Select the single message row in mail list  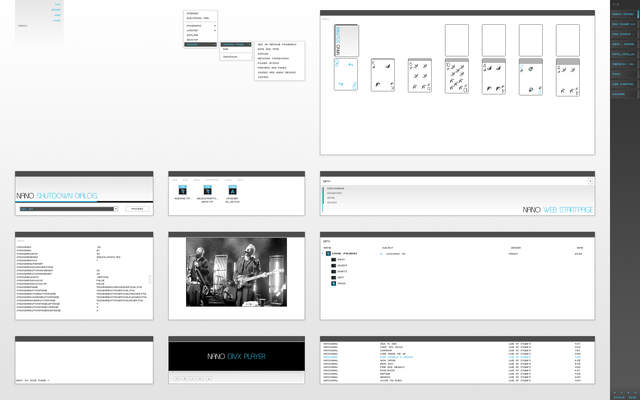coord(482,254)
